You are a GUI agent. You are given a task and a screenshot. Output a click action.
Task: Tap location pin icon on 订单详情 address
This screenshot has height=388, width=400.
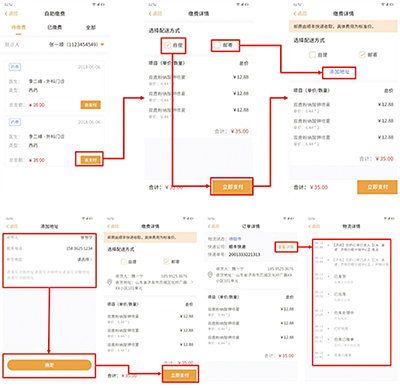pyautogui.click(x=210, y=275)
